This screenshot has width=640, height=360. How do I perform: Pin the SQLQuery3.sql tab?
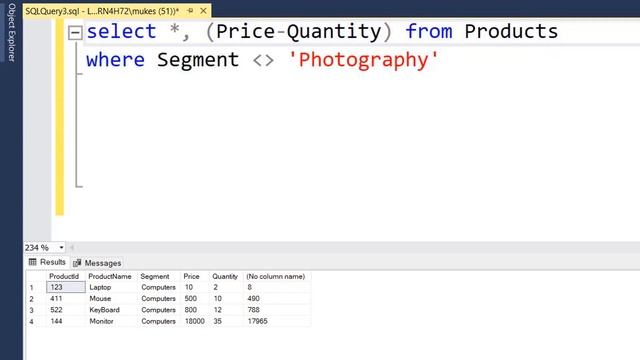click(x=190, y=11)
